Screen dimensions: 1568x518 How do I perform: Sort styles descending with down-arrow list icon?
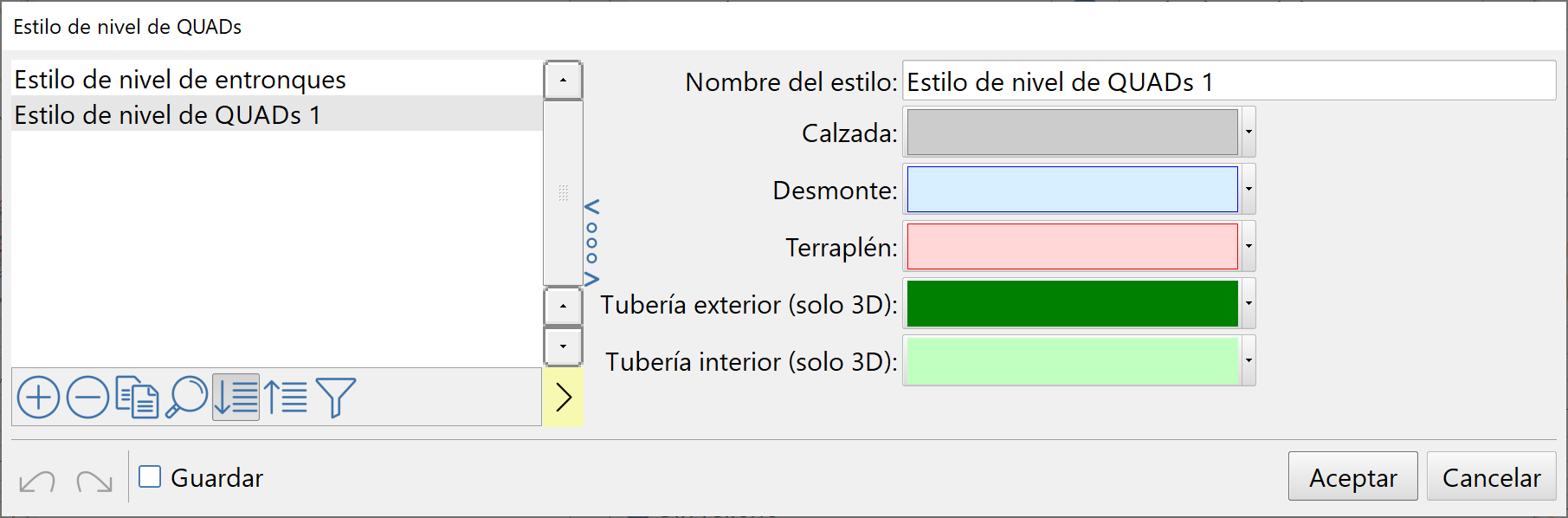coord(236,397)
